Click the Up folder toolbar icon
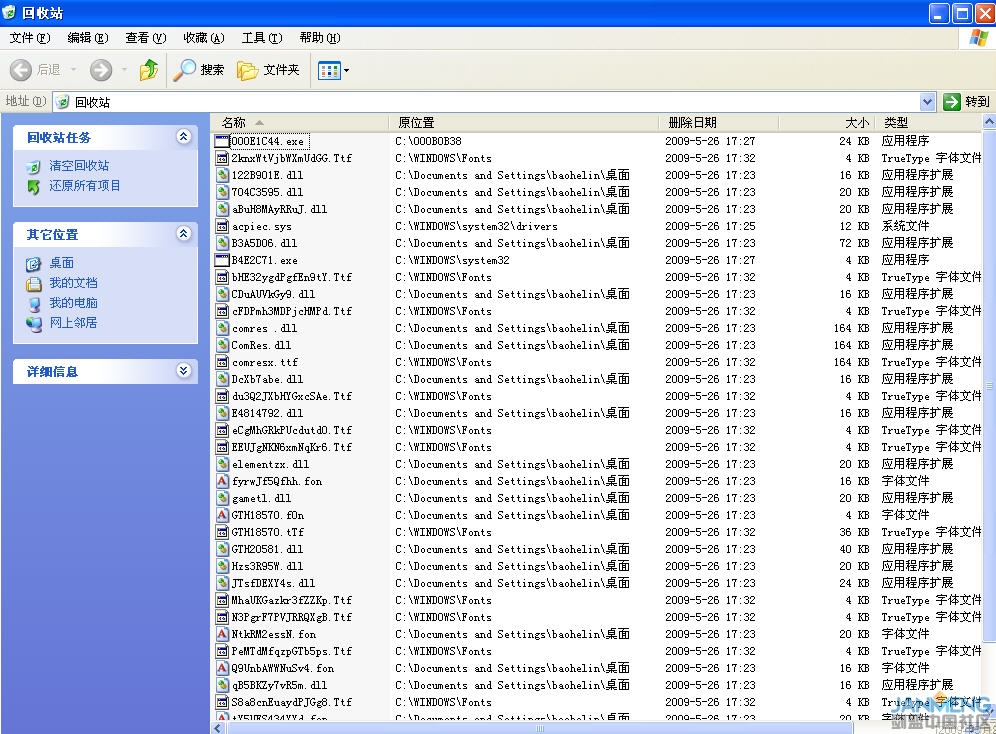Screen dimensions: 996x734 pos(149,70)
